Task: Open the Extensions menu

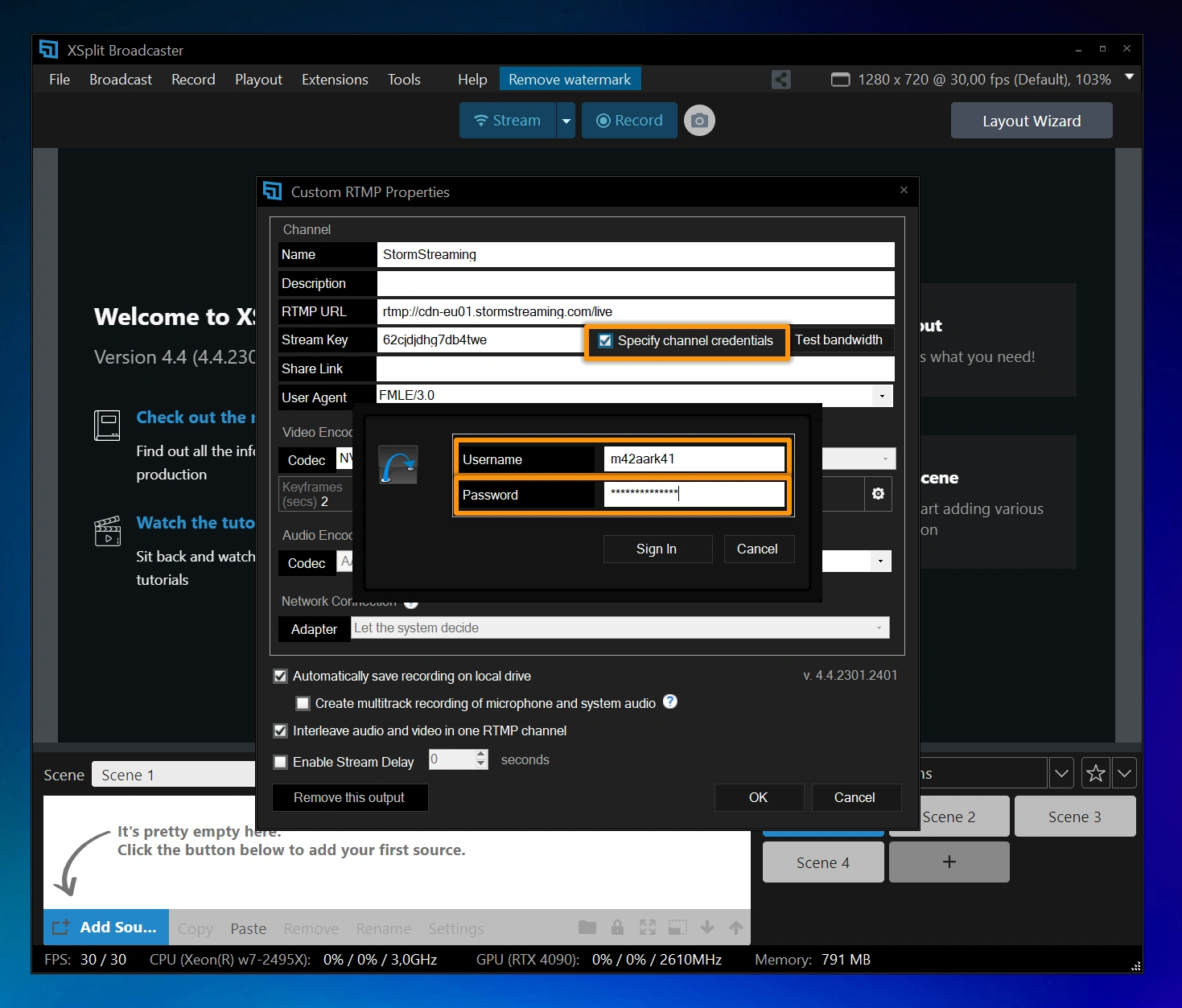Action: pyautogui.click(x=335, y=80)
